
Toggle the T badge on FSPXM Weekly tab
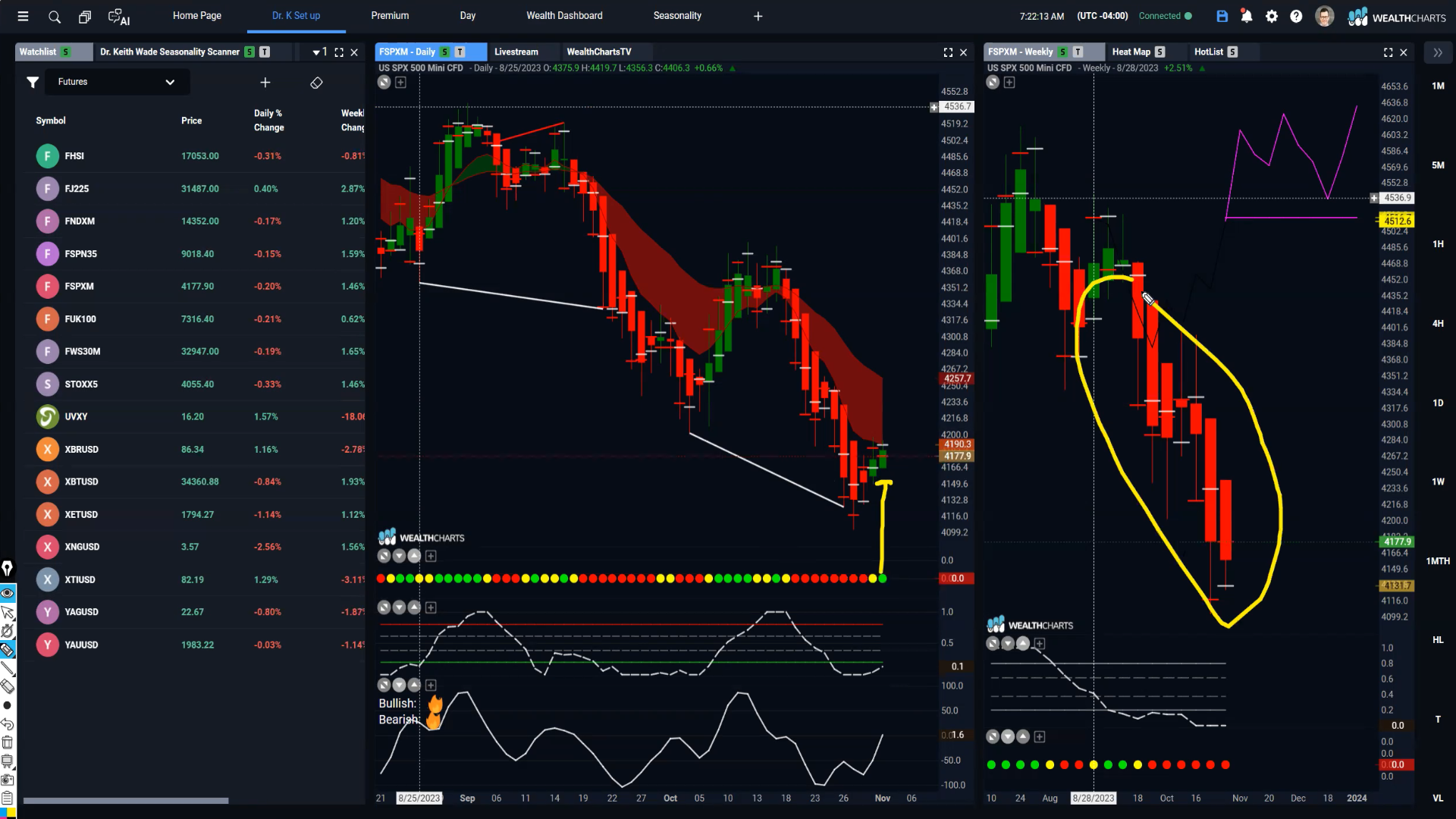(x=1078, y=52)
